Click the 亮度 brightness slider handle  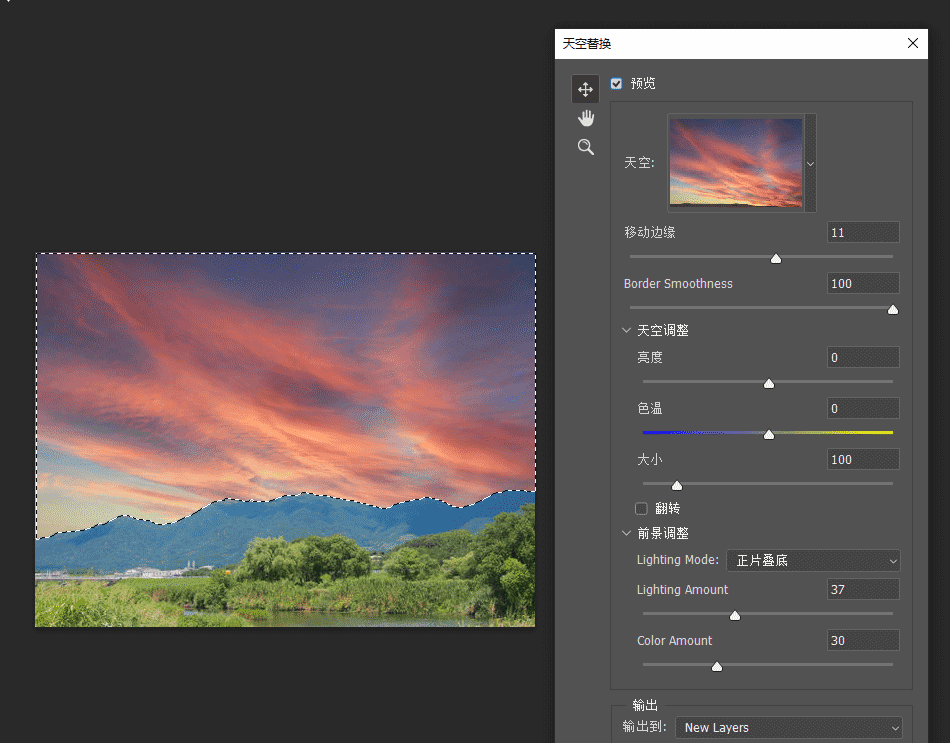[x=769, y=383]
